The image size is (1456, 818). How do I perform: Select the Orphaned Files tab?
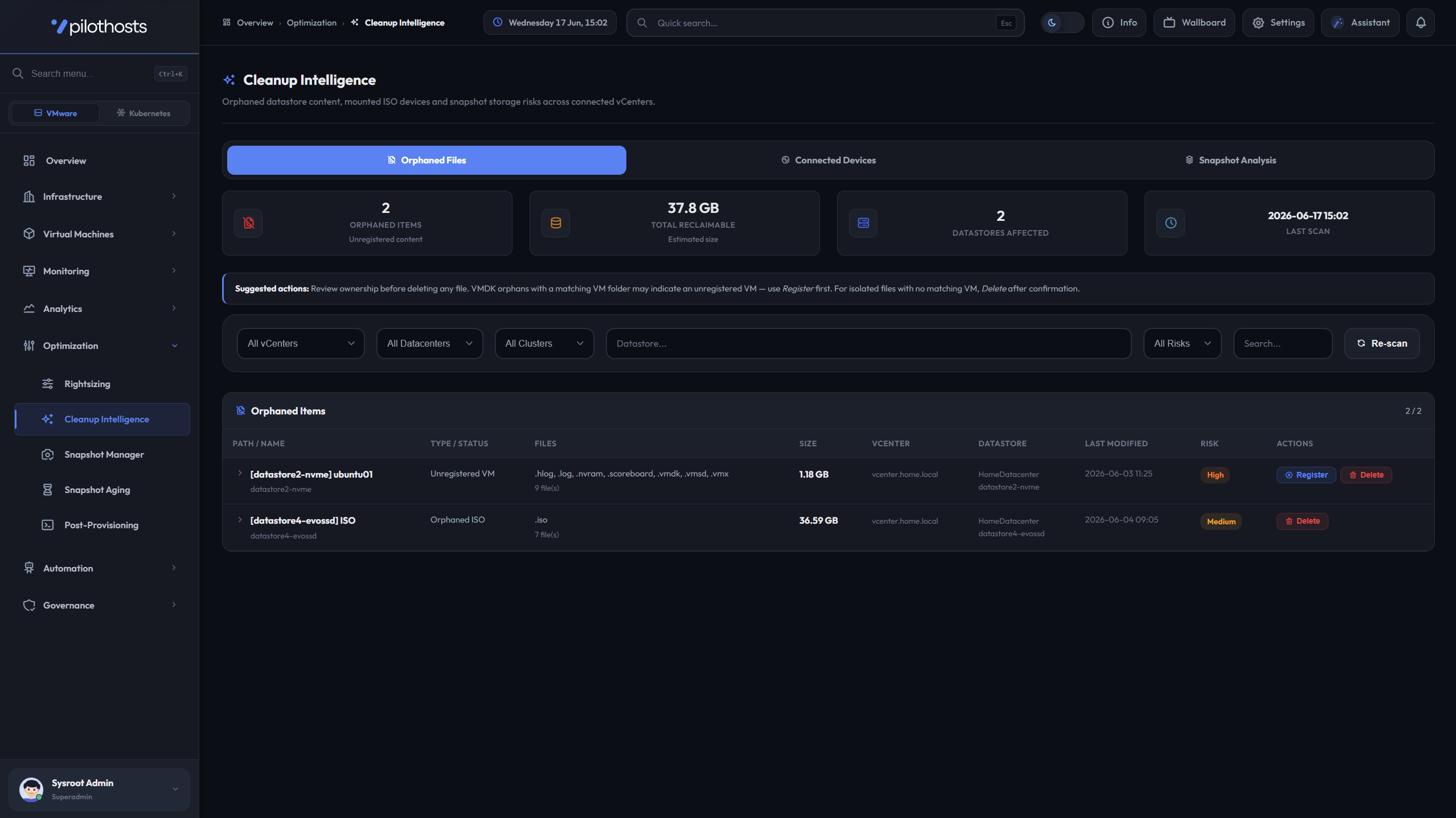coord(426,161)
